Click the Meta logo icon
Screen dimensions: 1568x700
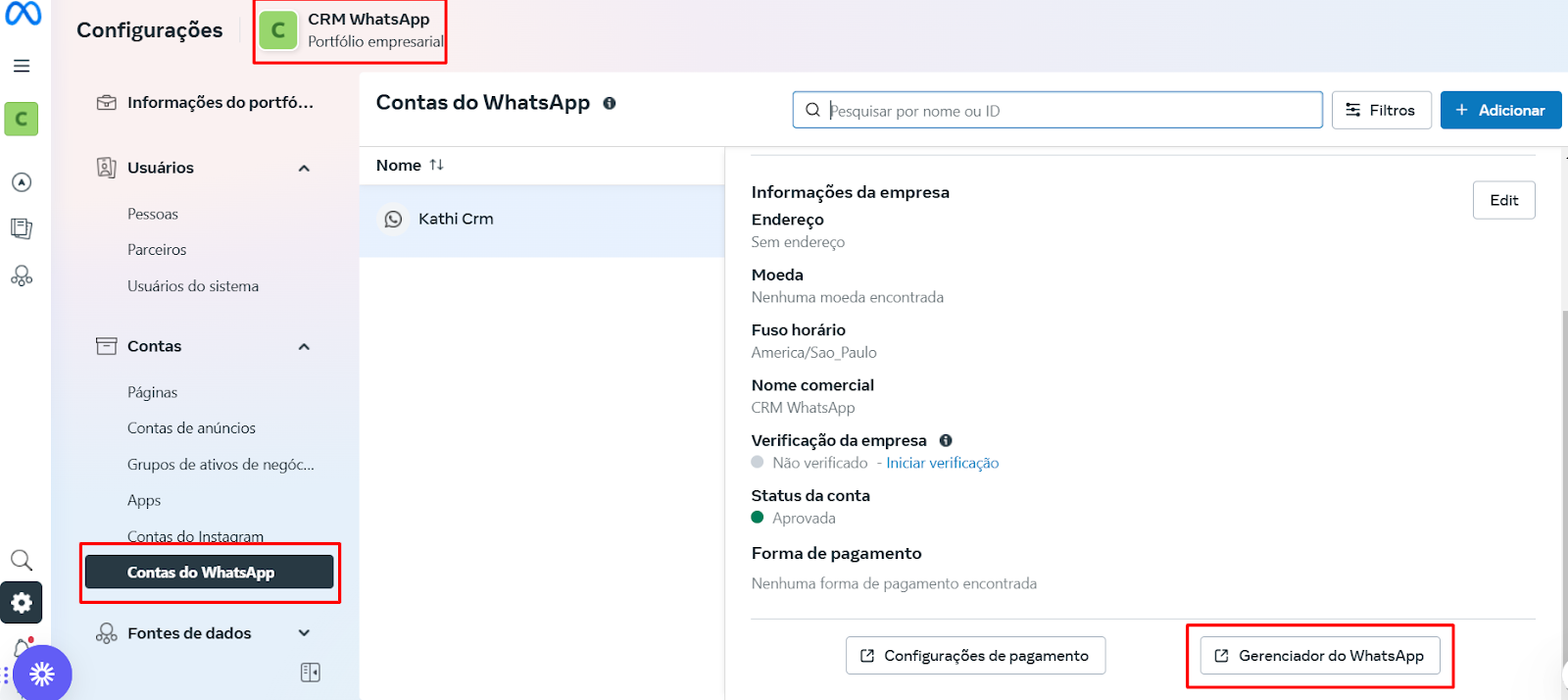tap(24, 14)
